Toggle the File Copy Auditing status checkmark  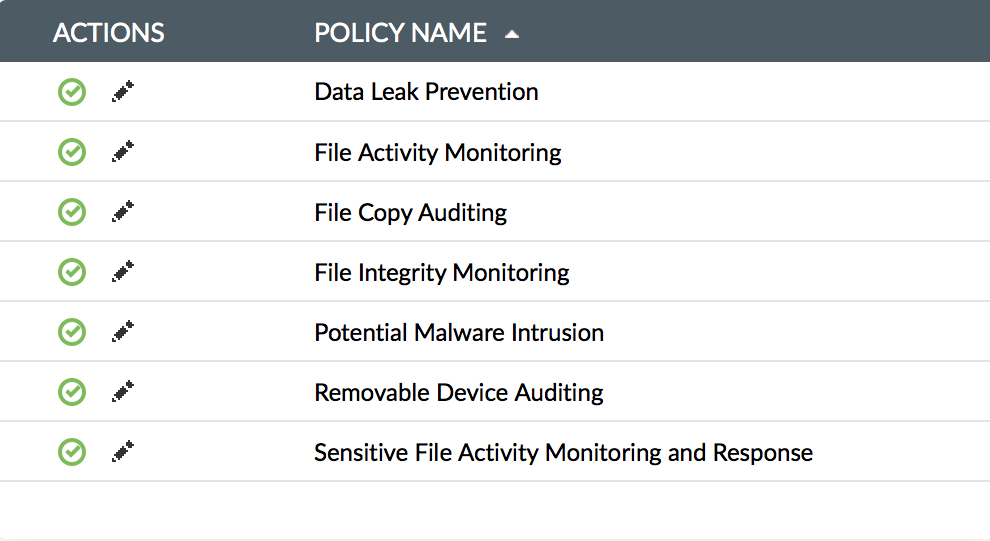click(72, 212)
